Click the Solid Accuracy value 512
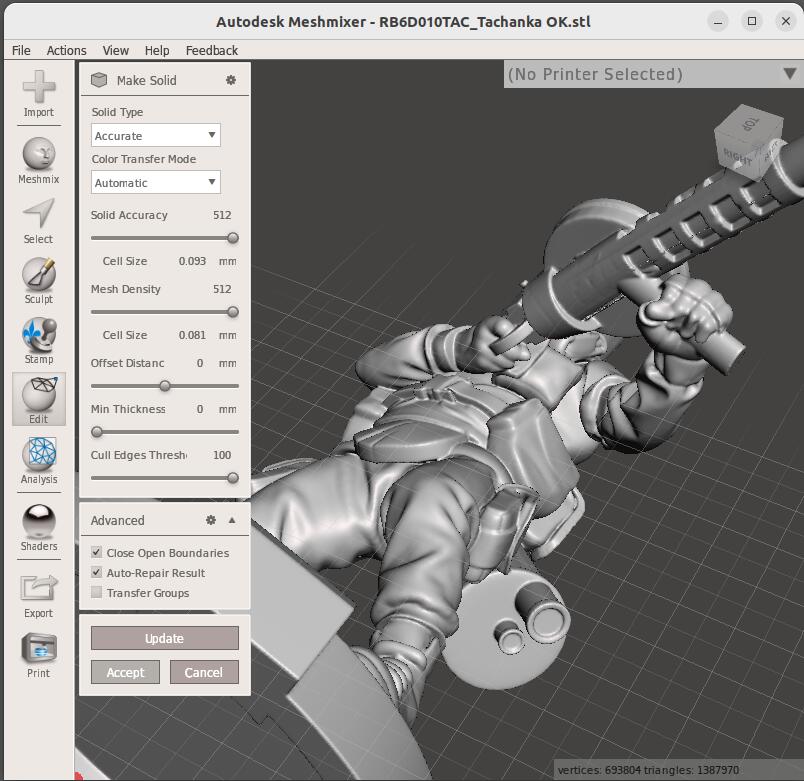The height and width of the screenshot is (781, 804). pyautogui.click(x=222, y=215)
